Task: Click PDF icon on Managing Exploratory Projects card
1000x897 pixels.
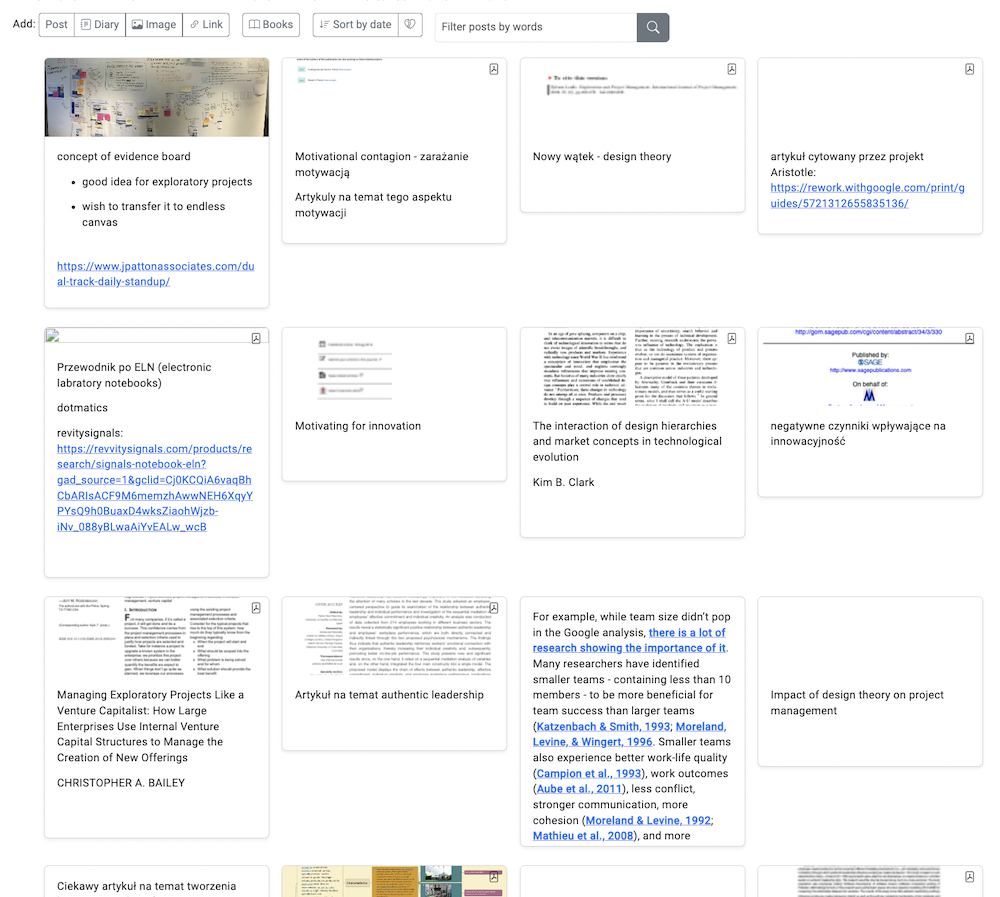Action: point(256,608)
